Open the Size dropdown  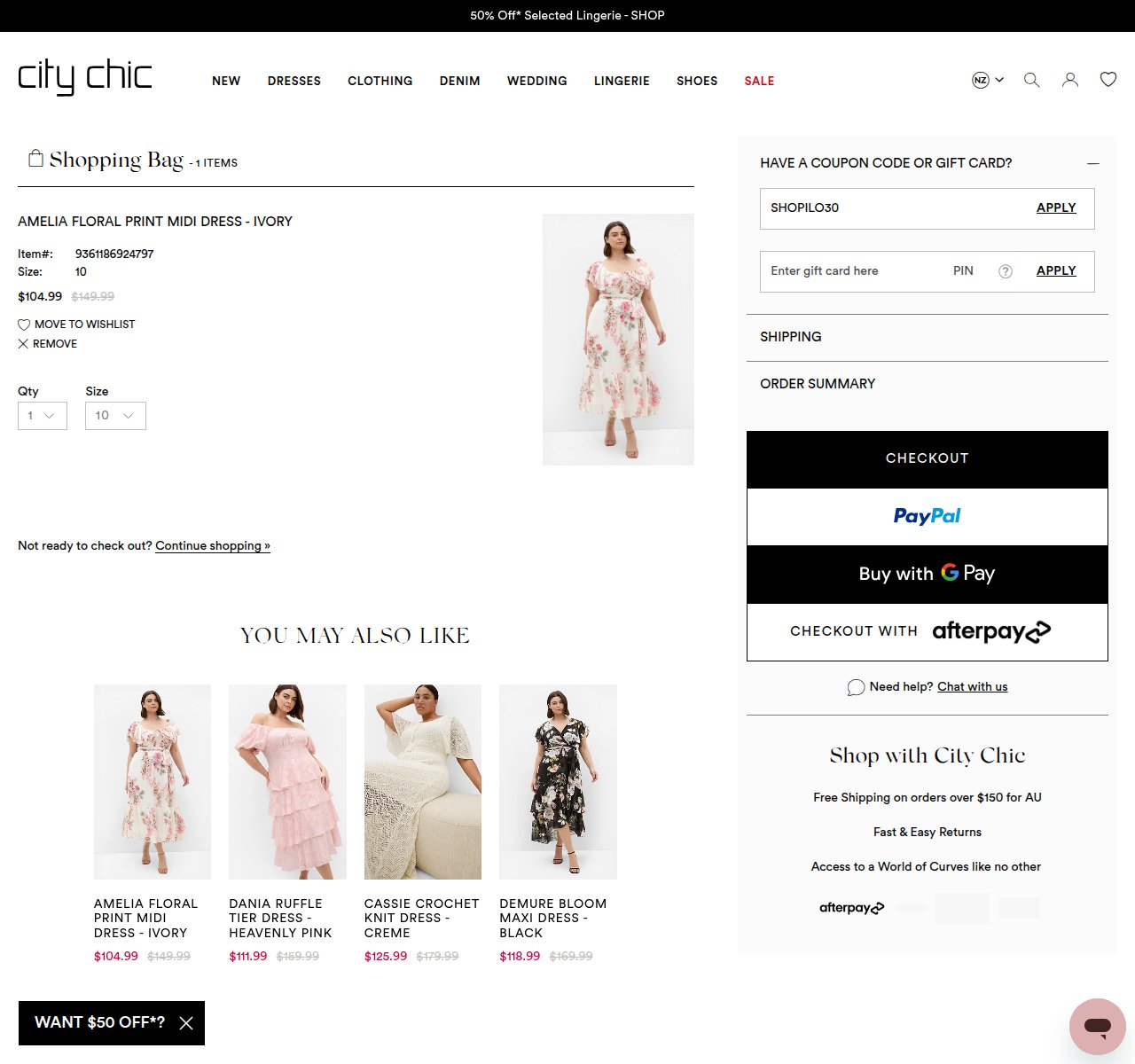[115, 416]
